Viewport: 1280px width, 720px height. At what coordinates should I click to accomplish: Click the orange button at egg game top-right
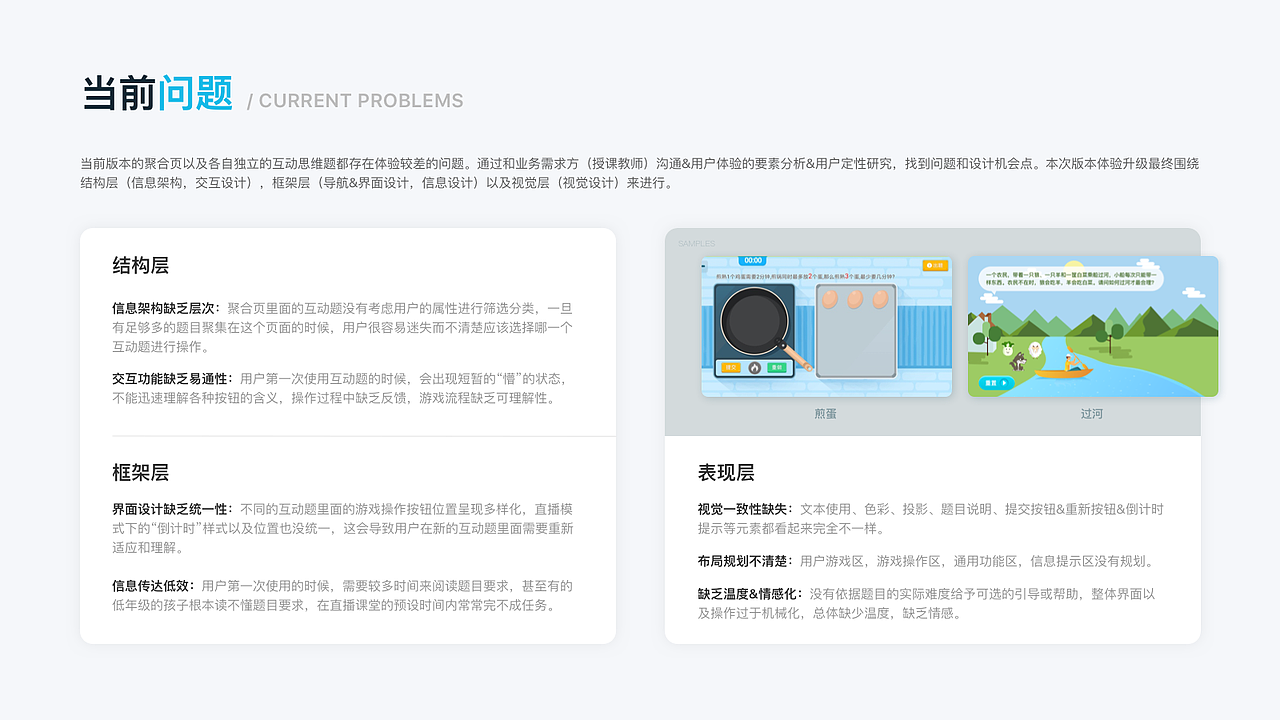click(x=935, y=265)
